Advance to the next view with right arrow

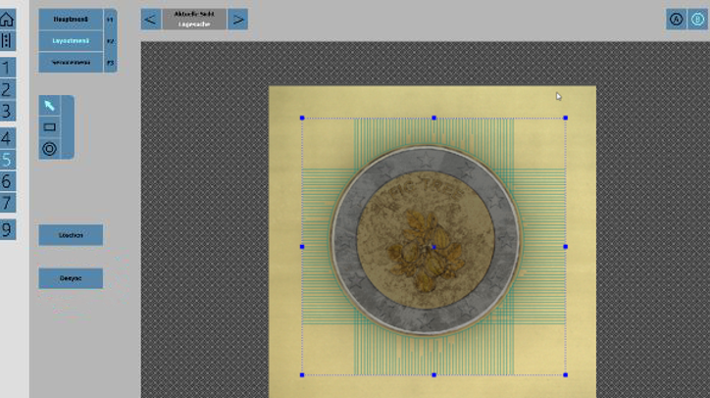238,19
